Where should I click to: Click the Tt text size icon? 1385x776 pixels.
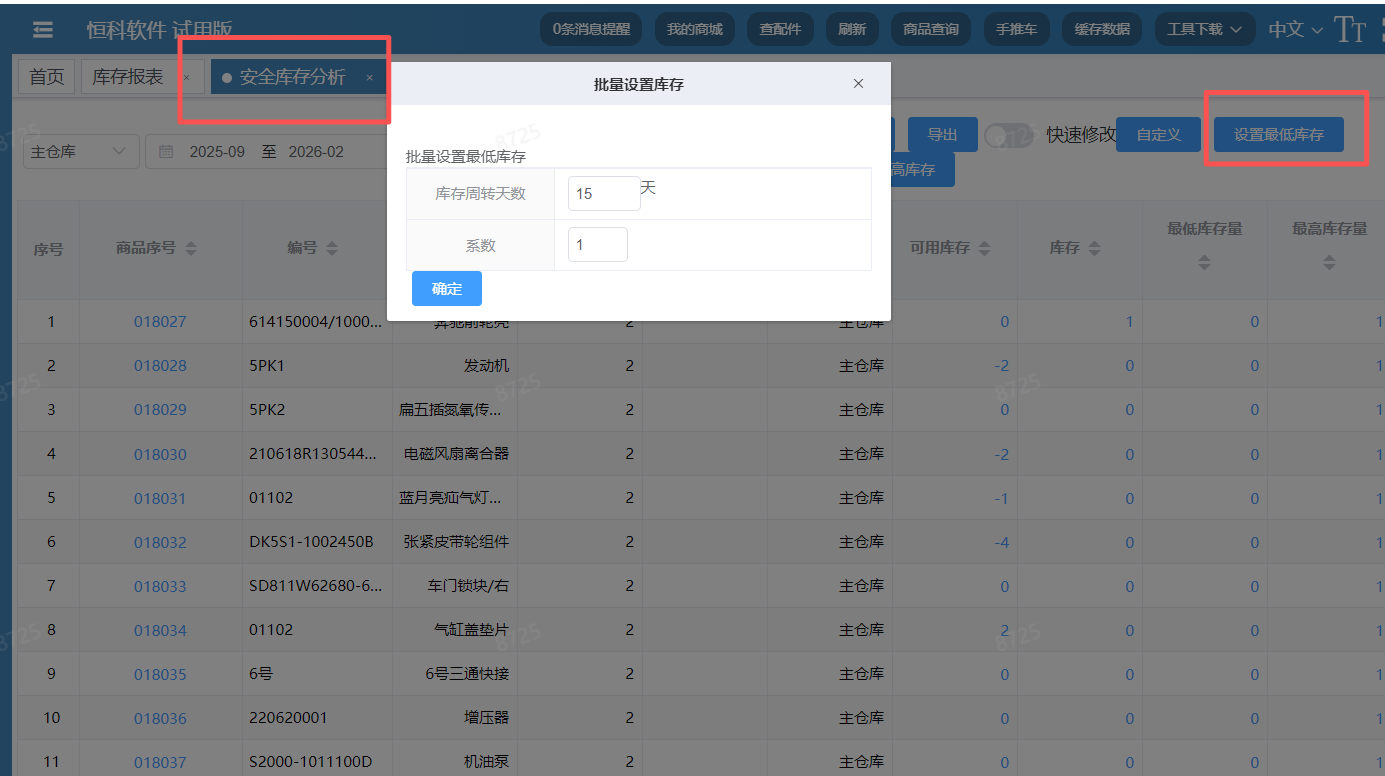coord(1350,29)
